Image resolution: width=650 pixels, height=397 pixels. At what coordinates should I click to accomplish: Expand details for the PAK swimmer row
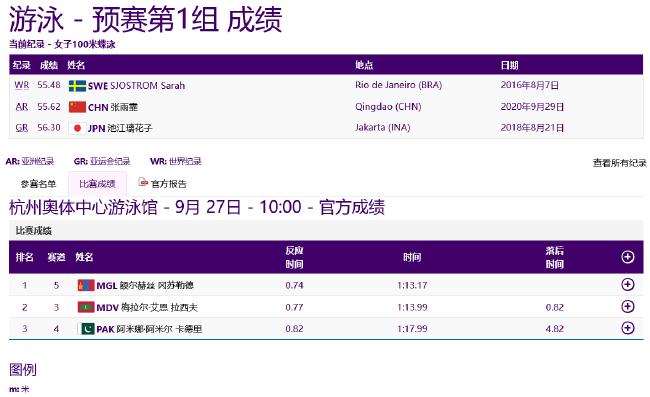click(628, 328)
